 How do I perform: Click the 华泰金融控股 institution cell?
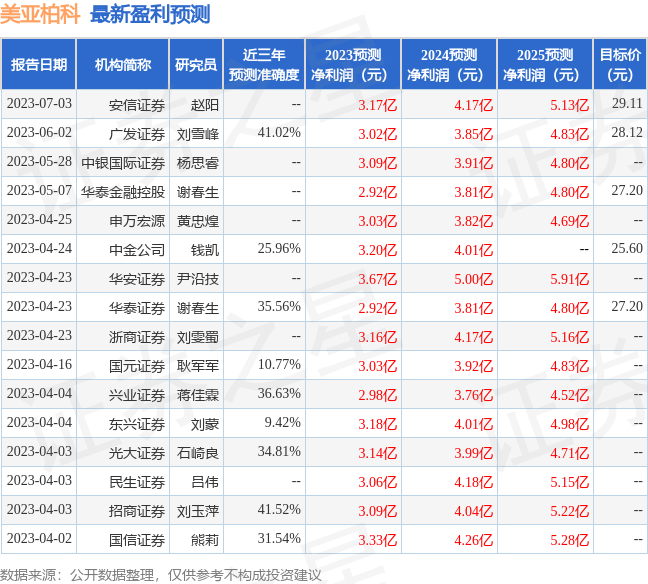tap(123, 192)
